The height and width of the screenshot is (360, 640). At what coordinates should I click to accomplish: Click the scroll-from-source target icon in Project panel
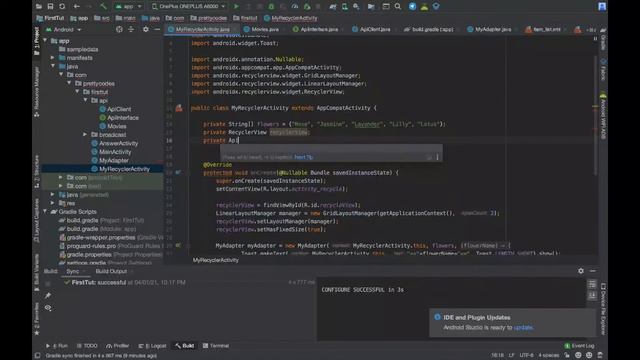point(119,29)
